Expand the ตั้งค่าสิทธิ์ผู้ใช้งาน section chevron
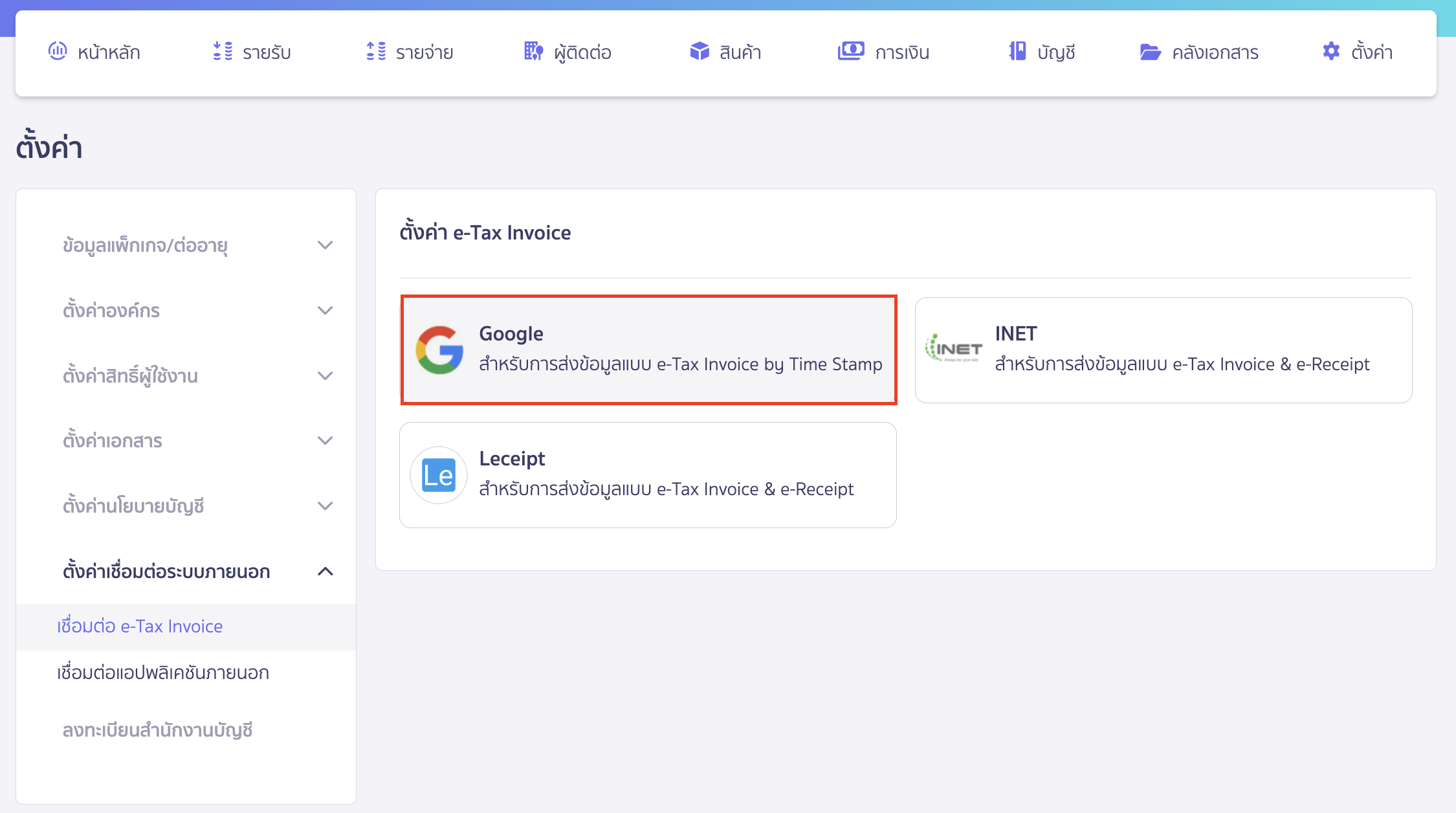This screenshot has width=1456, height=813. click(325, 376)
